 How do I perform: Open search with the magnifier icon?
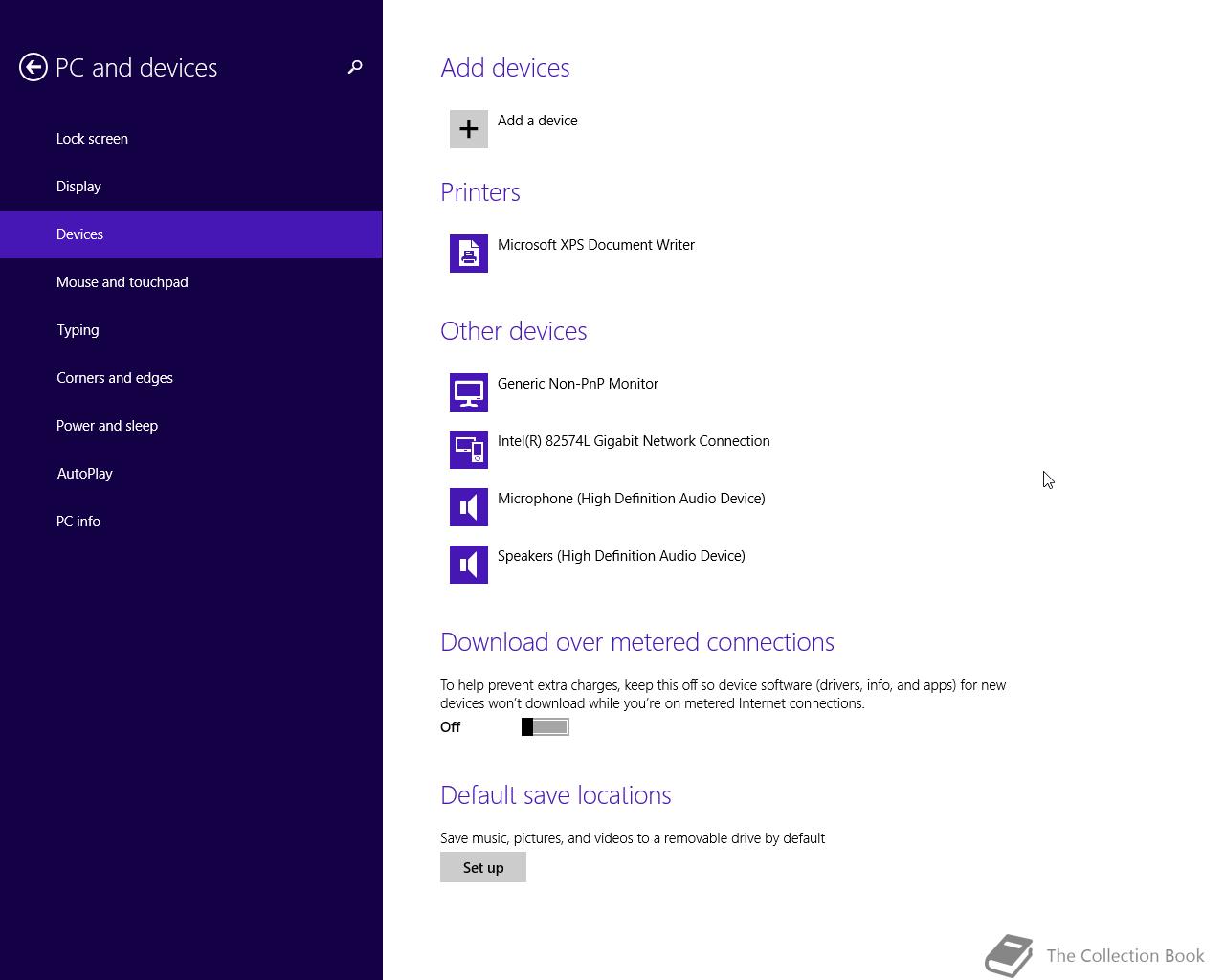tap(355, 67)
